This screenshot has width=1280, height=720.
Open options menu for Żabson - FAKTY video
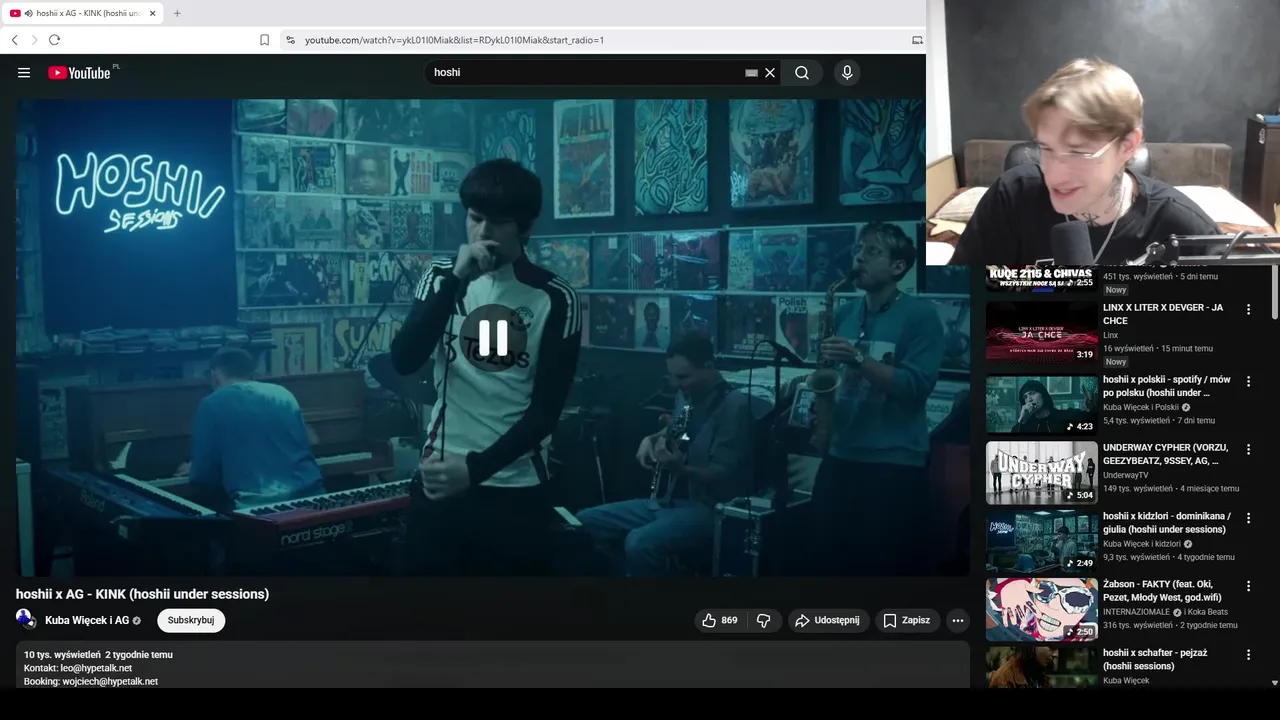pos(1248,586)
